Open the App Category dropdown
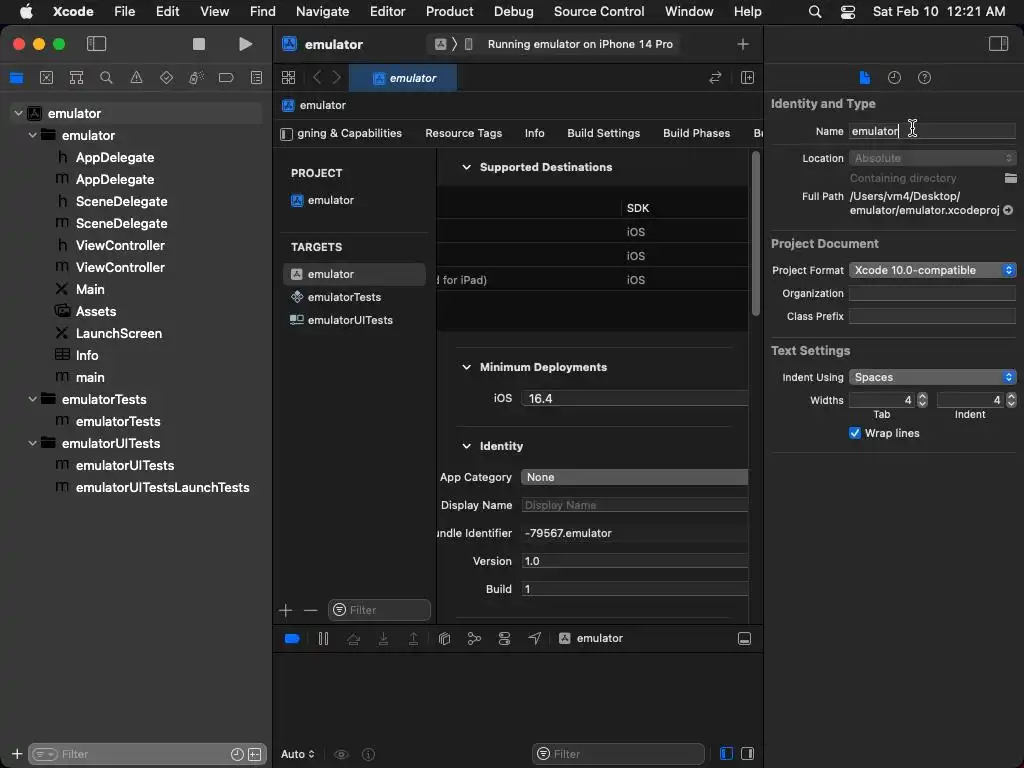 pyautogui.click(x=634, y=477)
